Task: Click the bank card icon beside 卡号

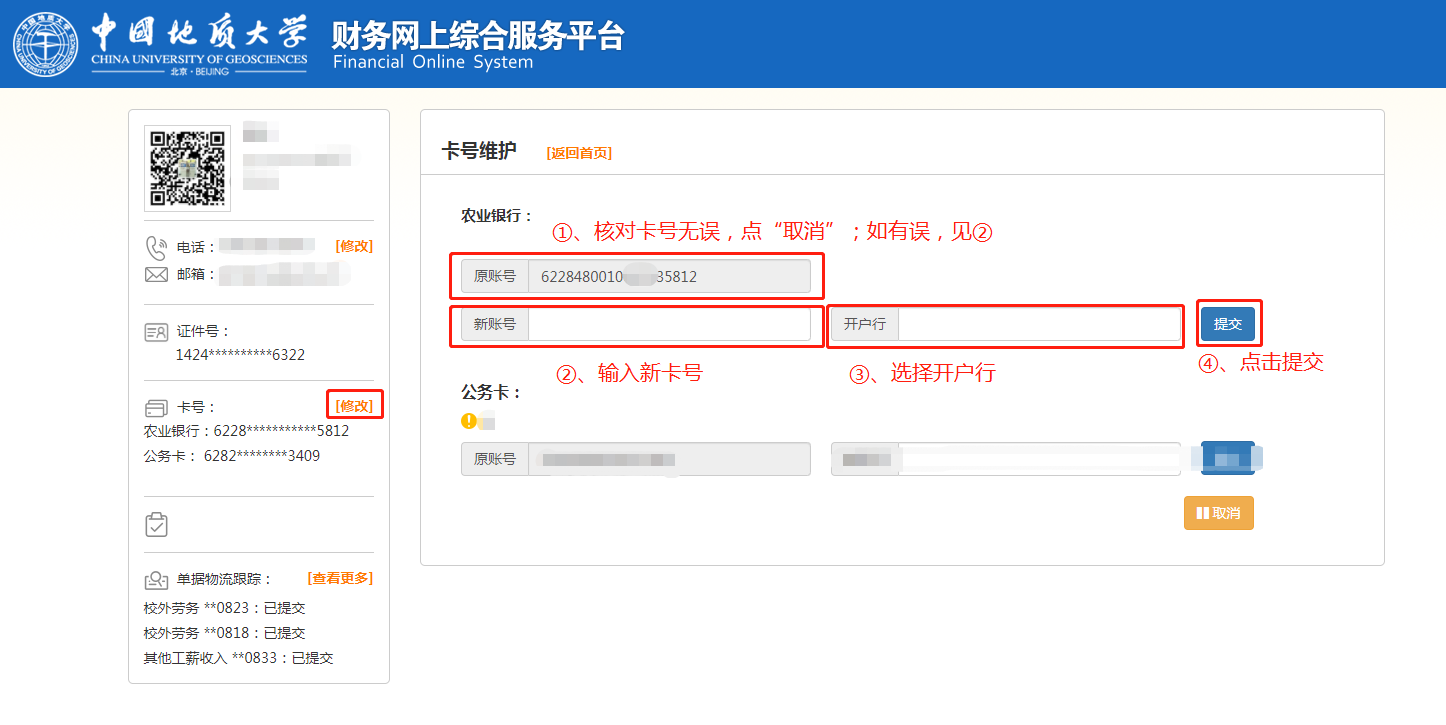Action: click(x=156, y=408)
